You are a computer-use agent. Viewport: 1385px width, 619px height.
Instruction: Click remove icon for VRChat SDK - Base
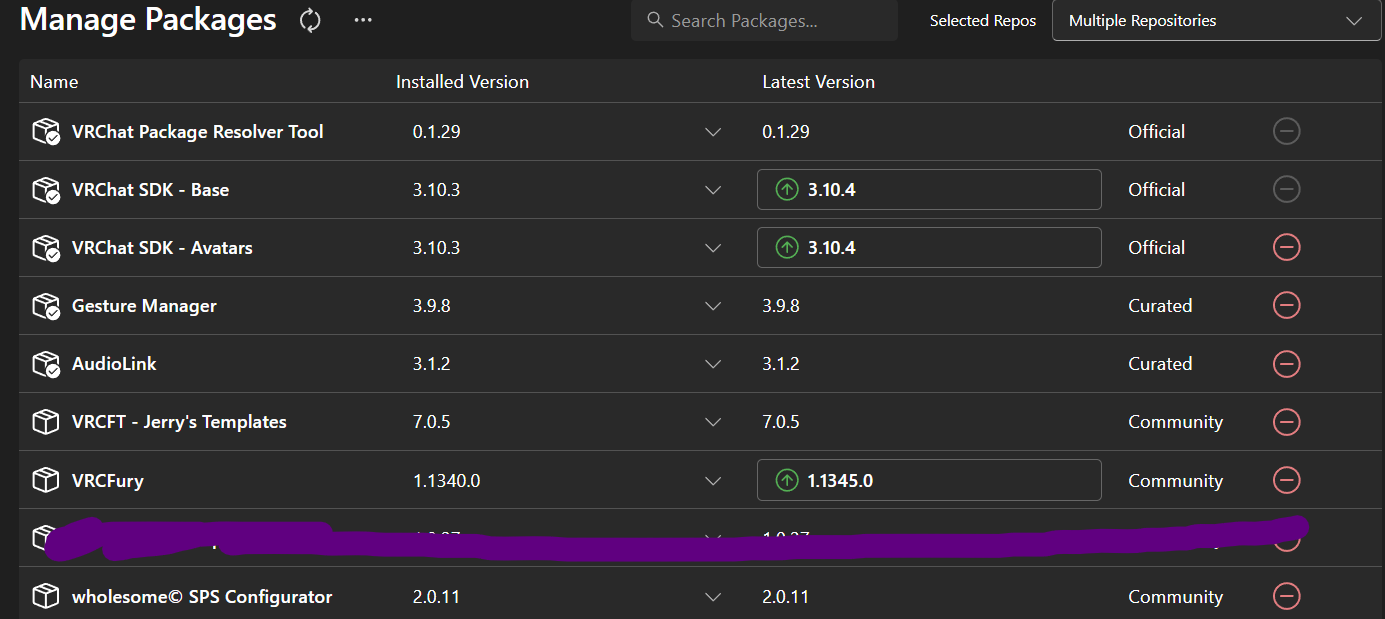pos(1287,189)
